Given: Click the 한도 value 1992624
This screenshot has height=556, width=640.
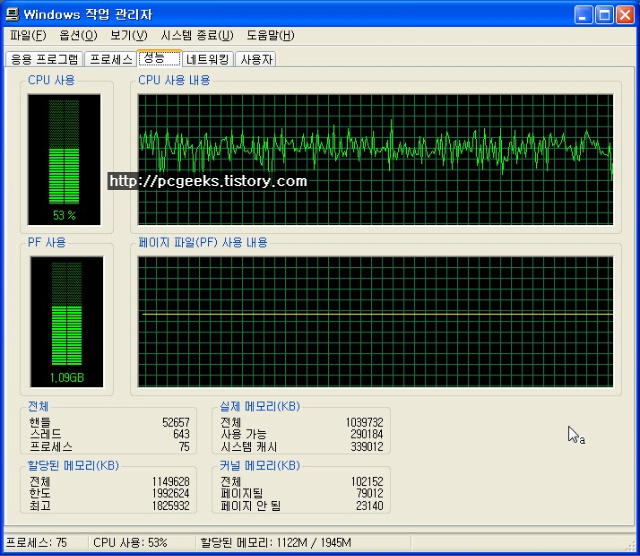Looking at the screenshot, I should coord(171,494).
